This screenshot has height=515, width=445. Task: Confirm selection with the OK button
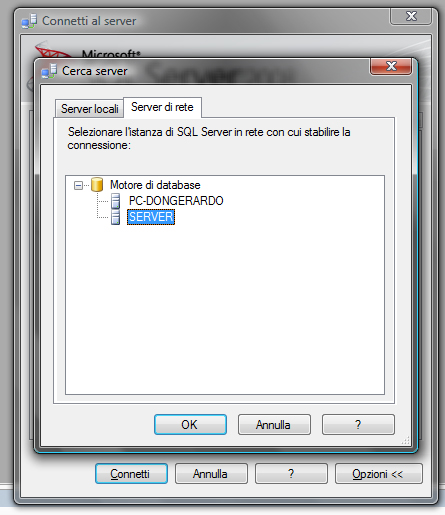[x=190, y=425]
